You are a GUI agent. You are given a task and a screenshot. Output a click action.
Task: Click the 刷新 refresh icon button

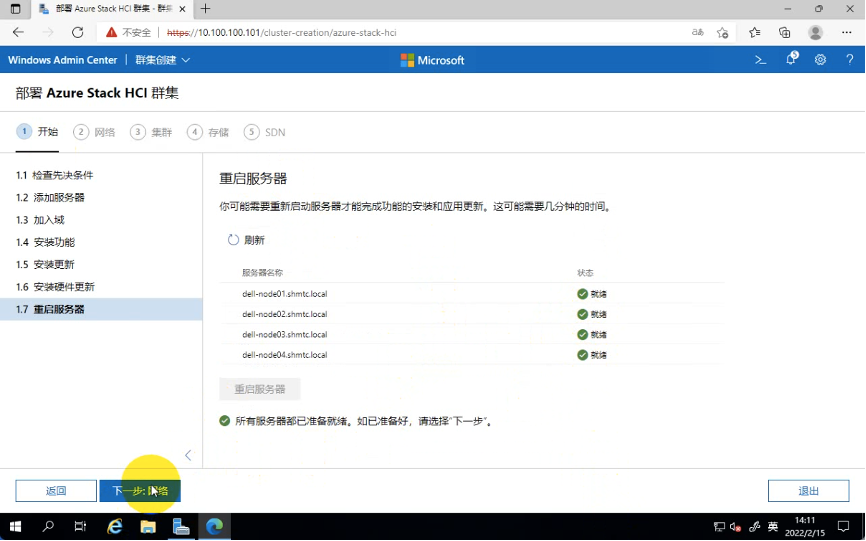point(246,240)
